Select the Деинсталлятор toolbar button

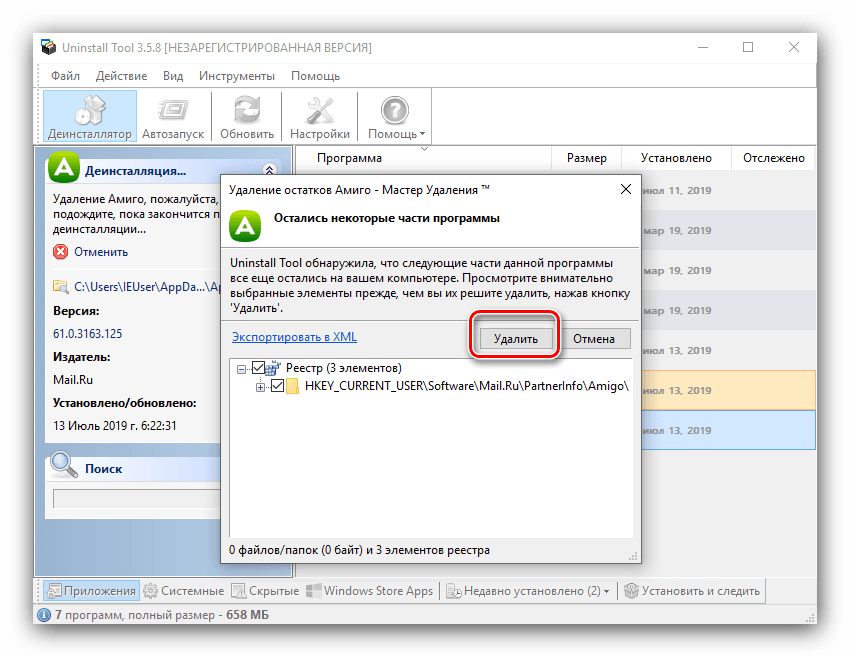[x=90, y=117]
